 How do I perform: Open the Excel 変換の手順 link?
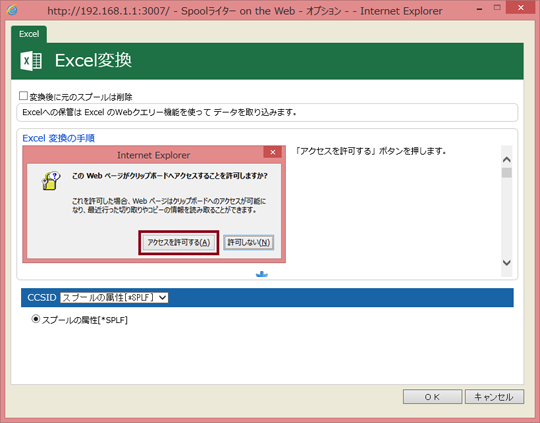point(59,138)
